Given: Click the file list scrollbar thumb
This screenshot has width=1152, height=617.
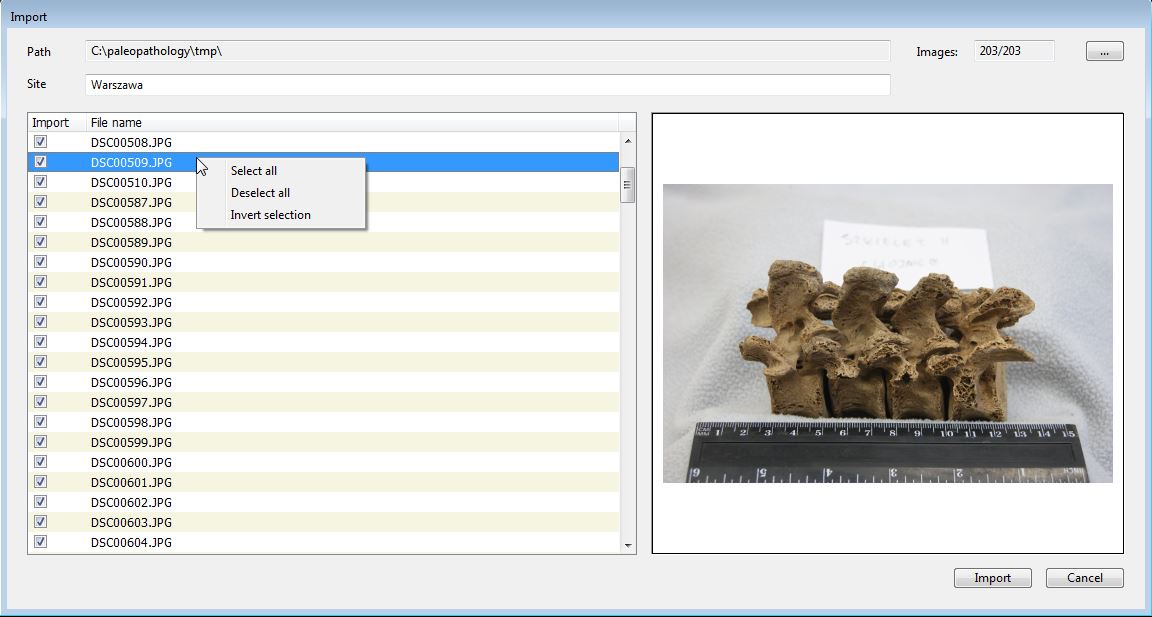Looking at the screenshot, I should (628, 185).
